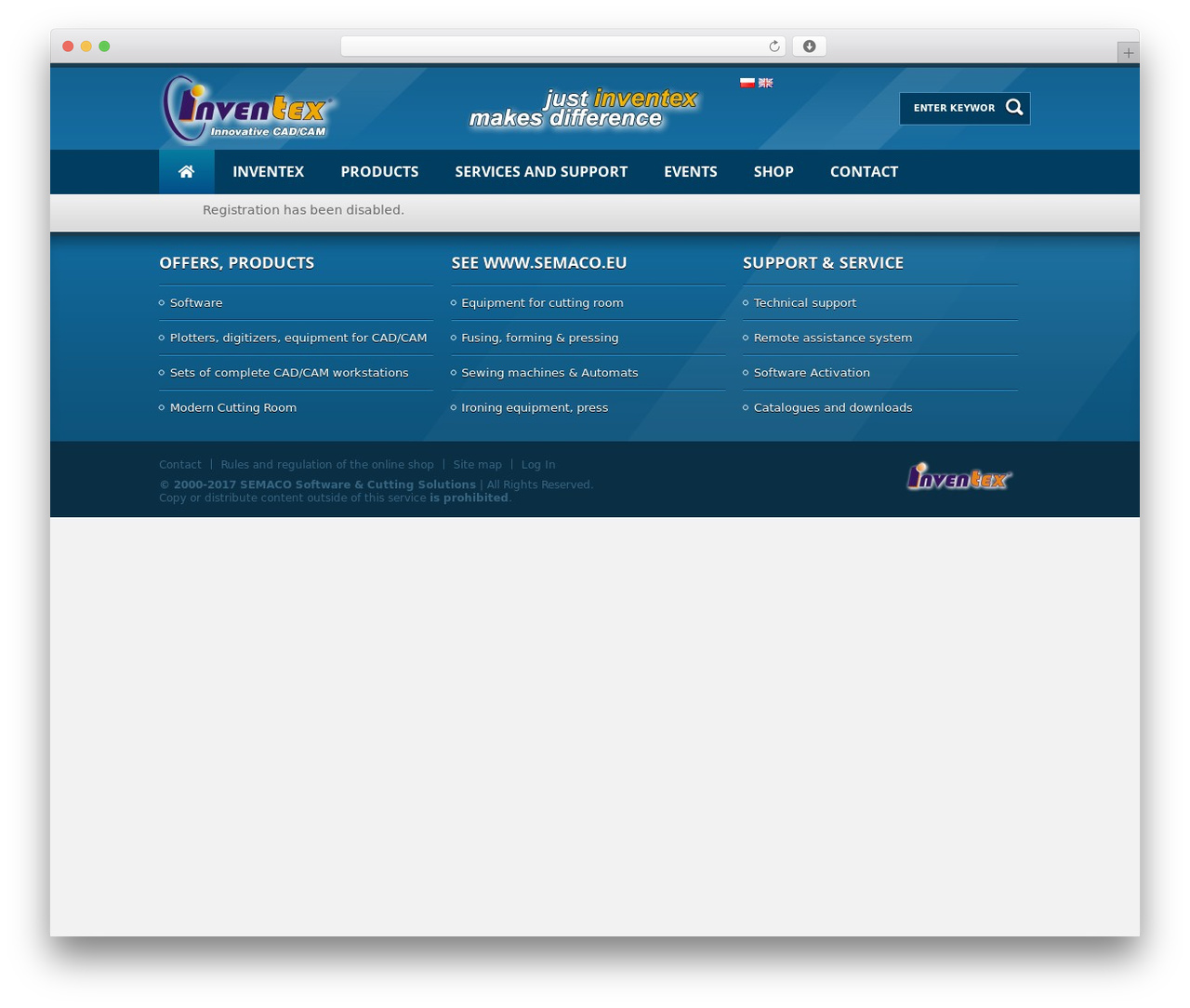Open Modern Cutting Room link

(x=233, y=407)
